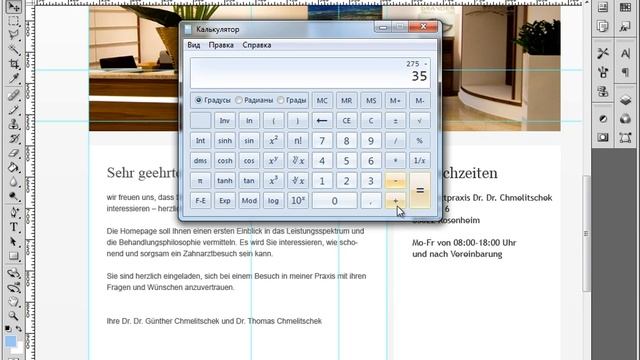
Task: Select the Clone Stamp tool
Action: click(13, 124)
